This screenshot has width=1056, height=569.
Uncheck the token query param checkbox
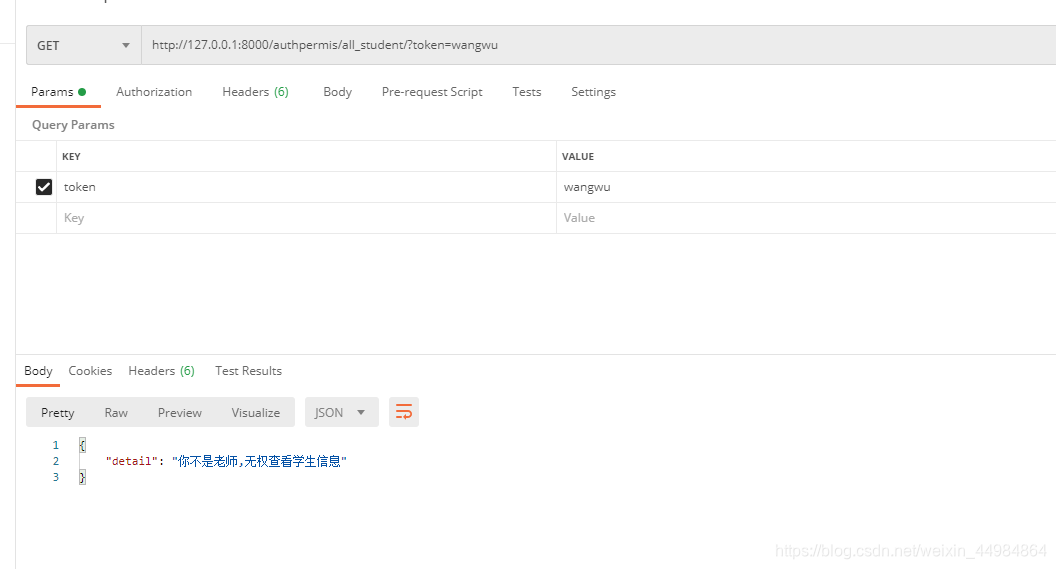44,187
